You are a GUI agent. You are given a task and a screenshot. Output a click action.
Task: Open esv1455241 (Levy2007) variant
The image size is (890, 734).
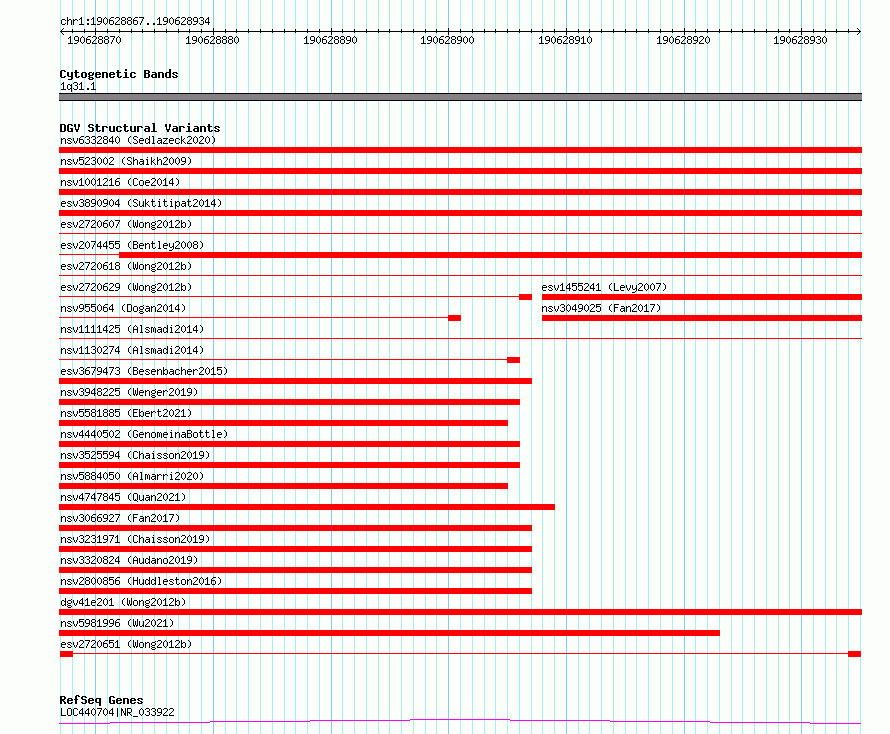point(604,287)
